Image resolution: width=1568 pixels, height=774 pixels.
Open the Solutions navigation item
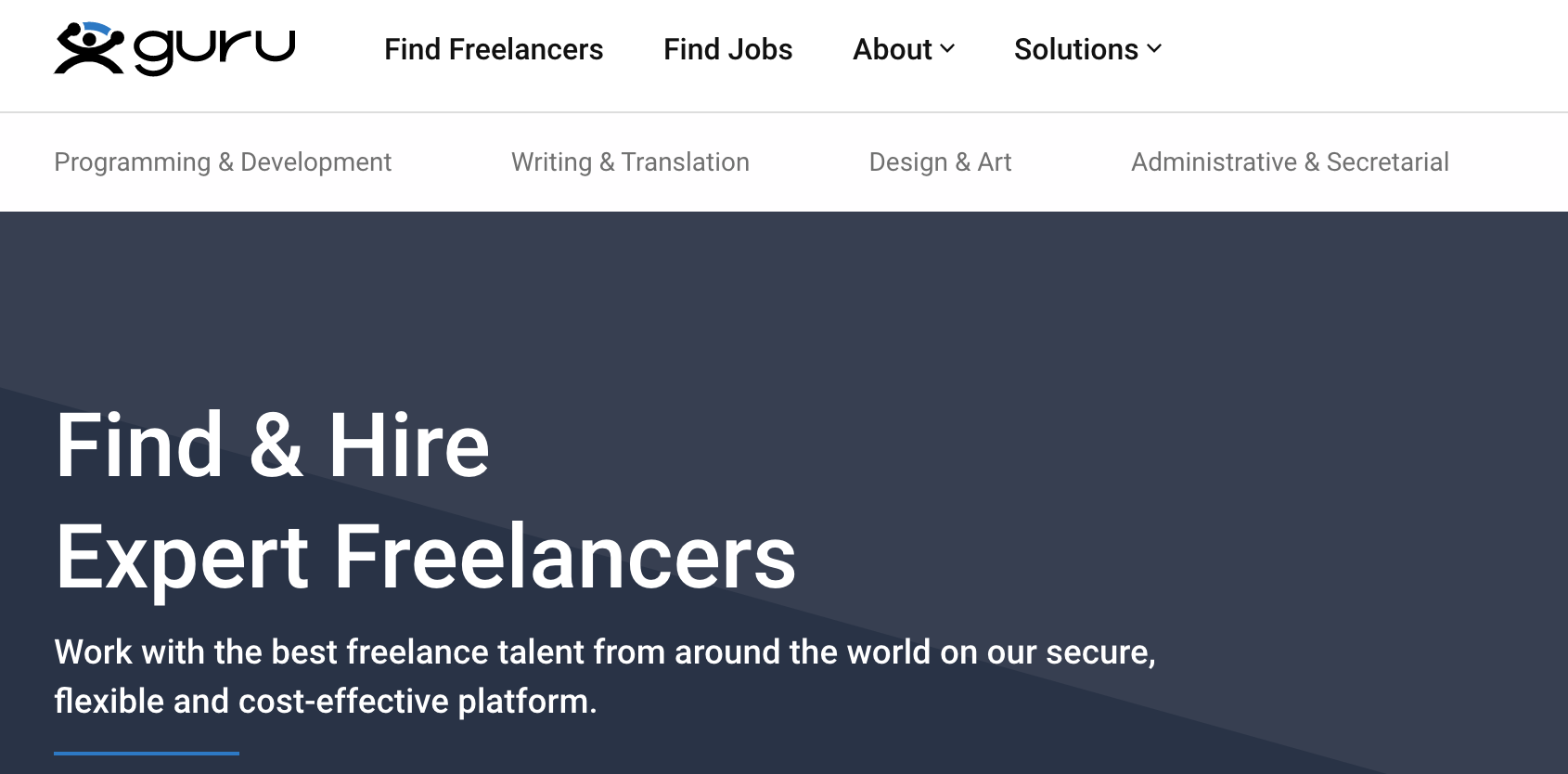pyautogui.click(x=1077, y=50)
